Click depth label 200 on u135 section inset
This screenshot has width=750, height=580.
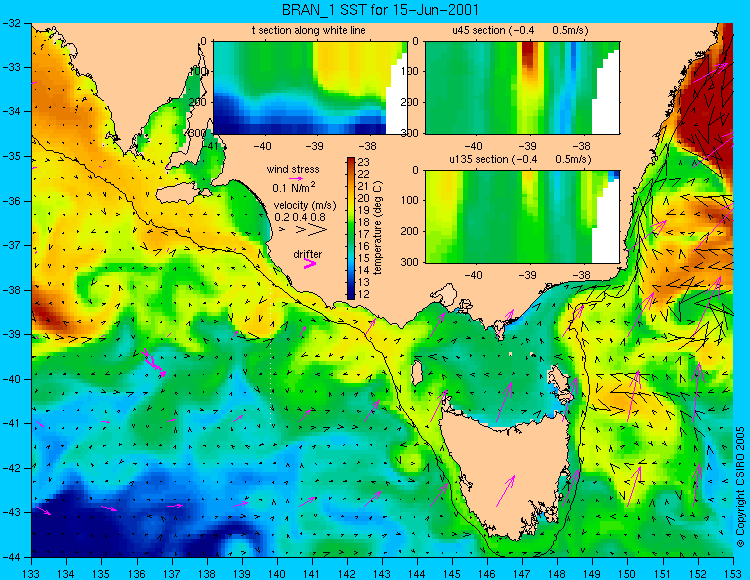pyautogui.click(x=412, y=231)
